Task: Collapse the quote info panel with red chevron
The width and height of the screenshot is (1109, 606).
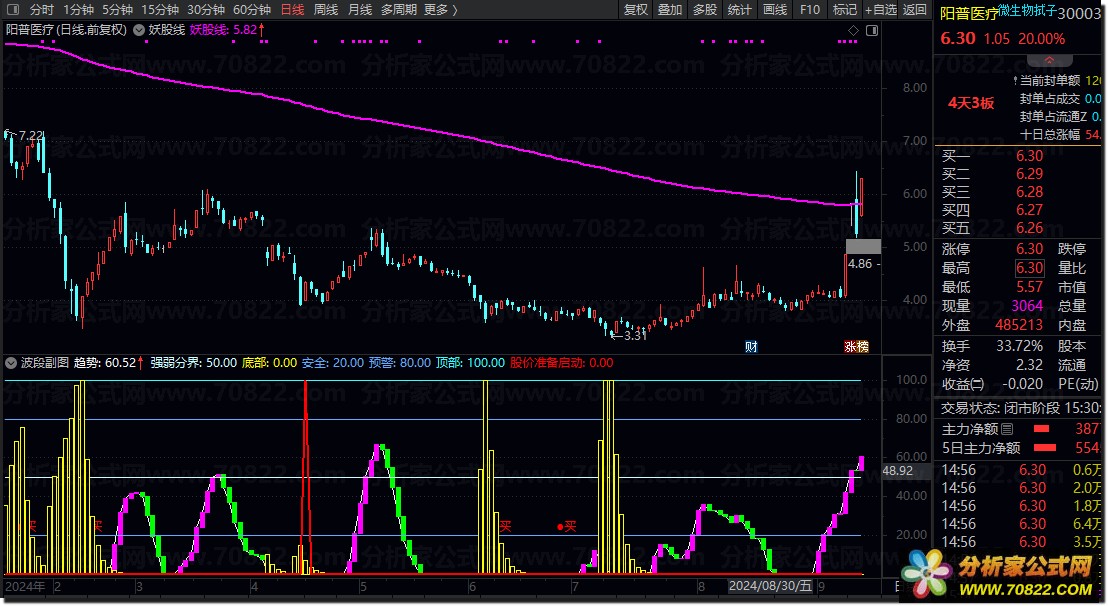Action: 1049,60
